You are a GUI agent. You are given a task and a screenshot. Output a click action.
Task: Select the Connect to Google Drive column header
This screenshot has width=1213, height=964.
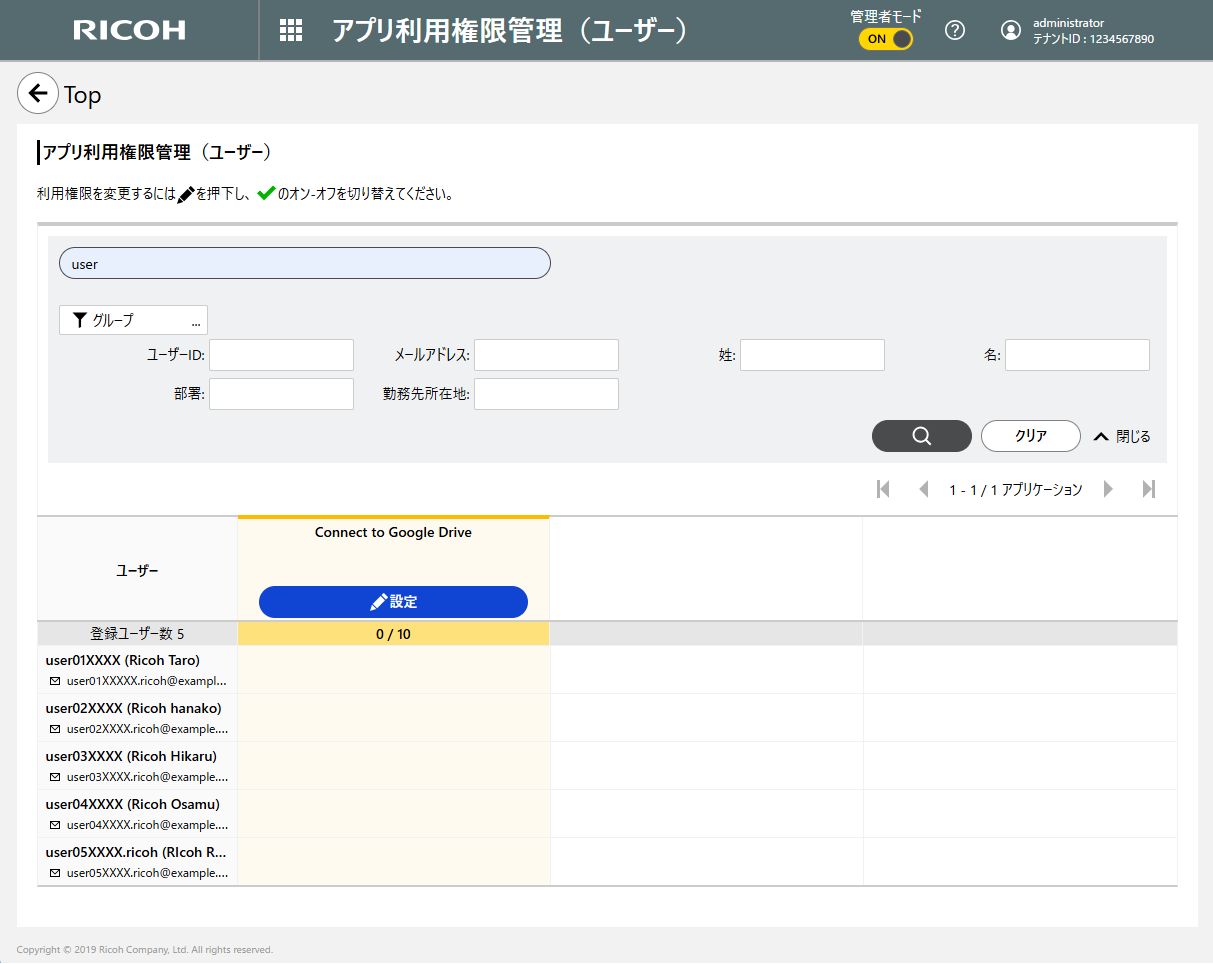pos(393,533)
